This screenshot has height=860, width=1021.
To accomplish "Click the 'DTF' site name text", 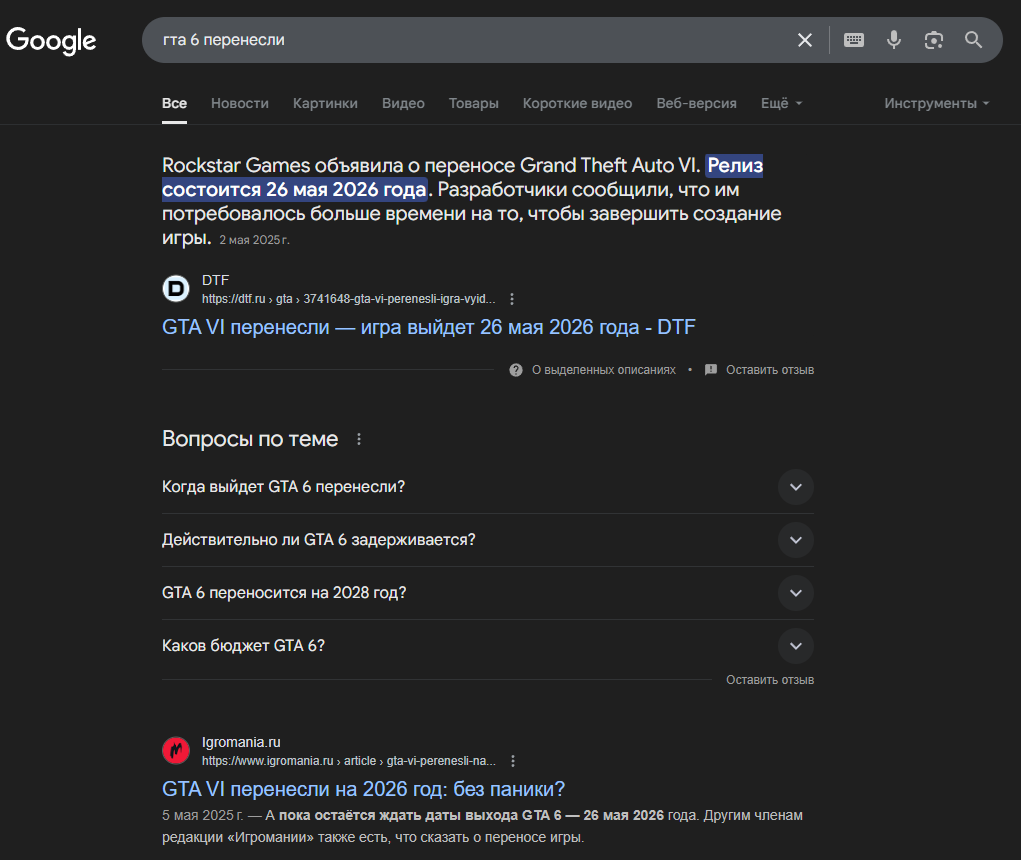I will pos(216,280).
